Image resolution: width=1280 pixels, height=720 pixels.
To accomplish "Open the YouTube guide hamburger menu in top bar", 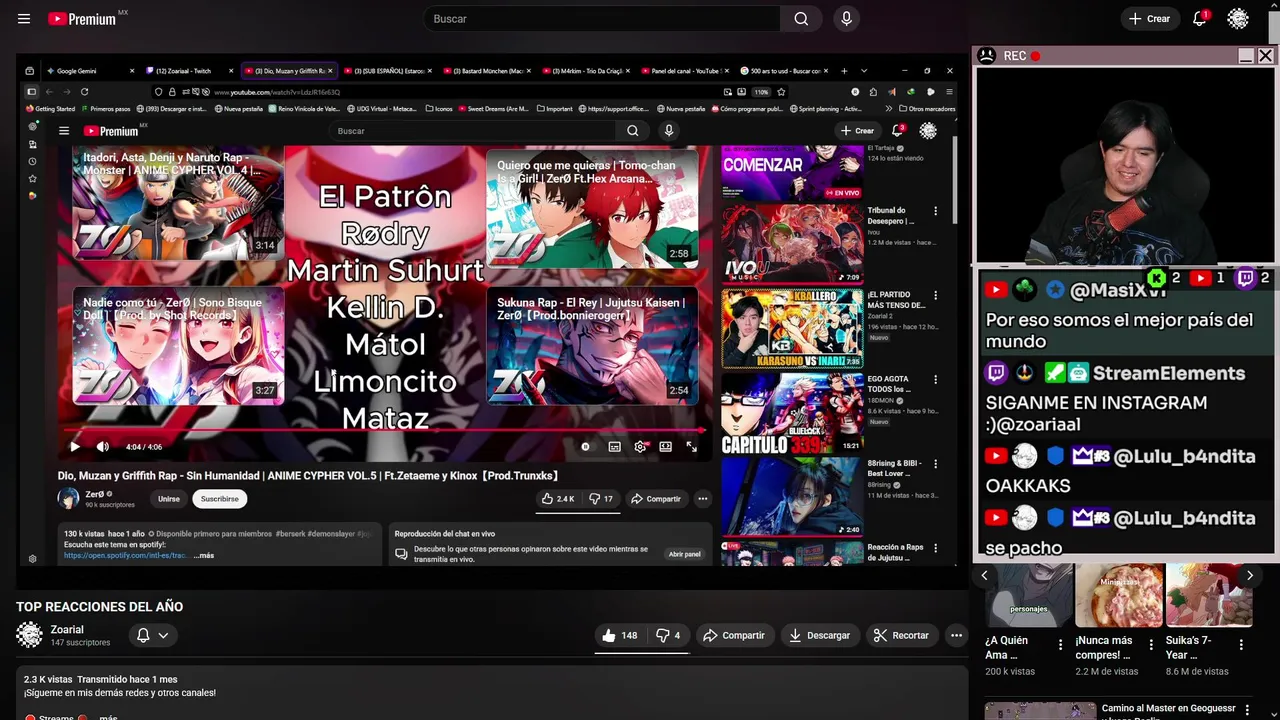I will (x=24, y=19).
